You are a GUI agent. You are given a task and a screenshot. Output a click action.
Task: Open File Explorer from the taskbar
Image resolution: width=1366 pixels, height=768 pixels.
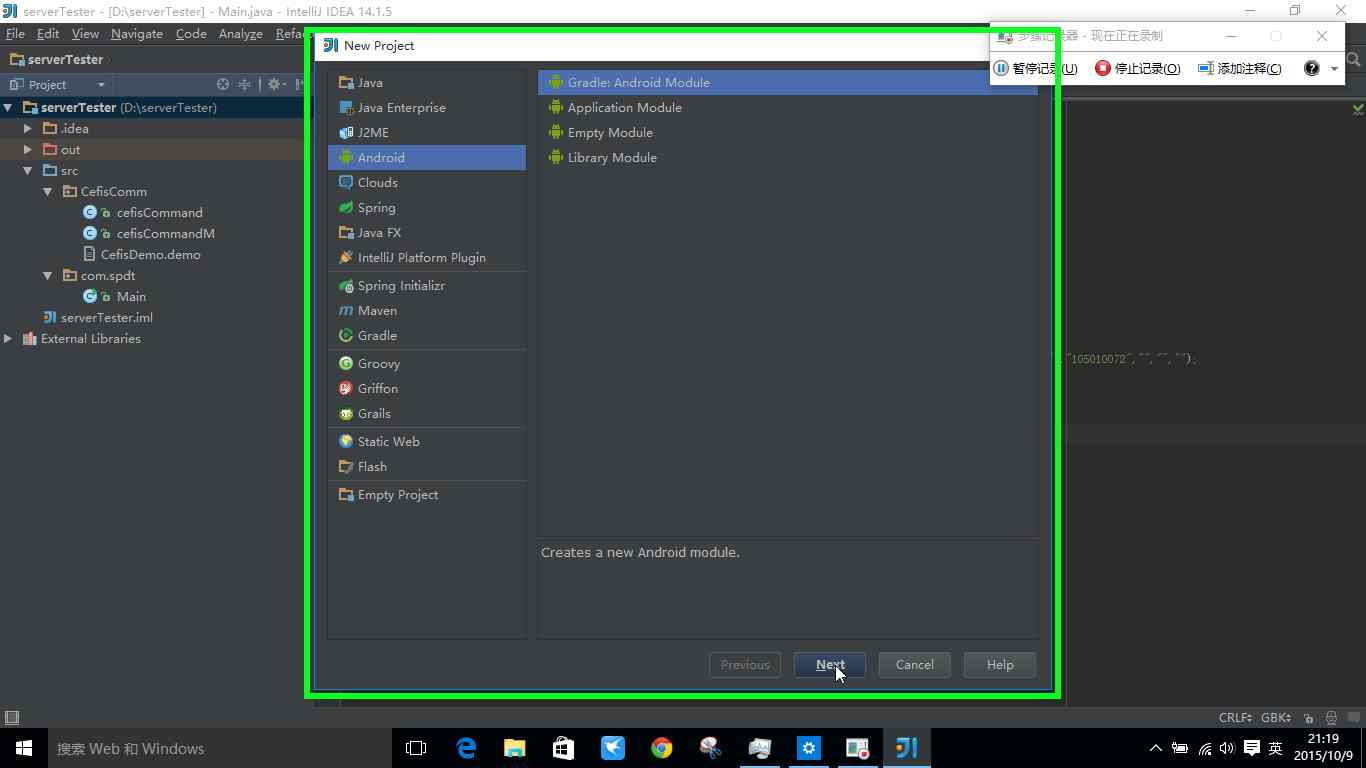pyautogui.click(x=514, y=748)
